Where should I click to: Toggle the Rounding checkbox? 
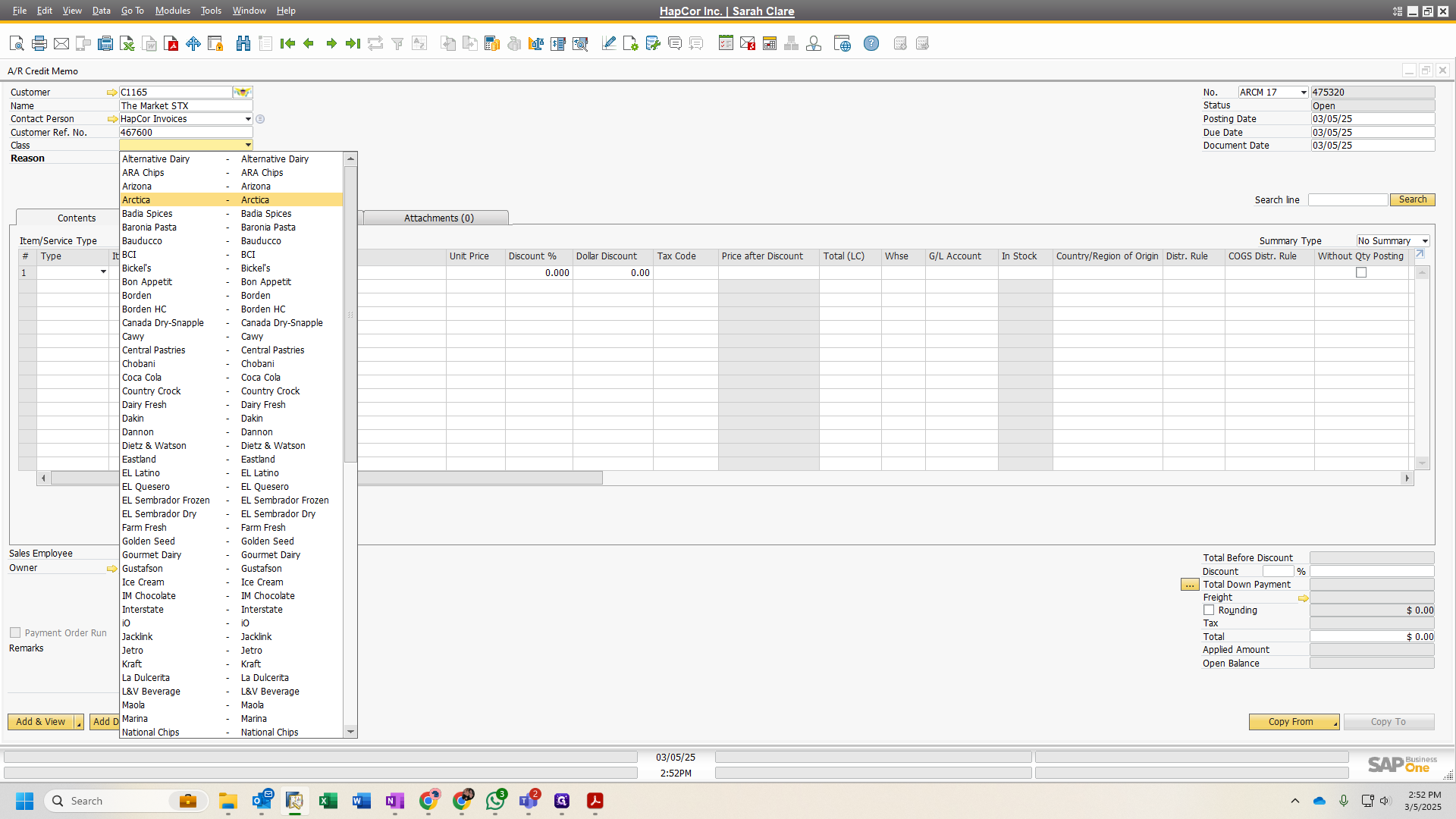(1209, 610)
